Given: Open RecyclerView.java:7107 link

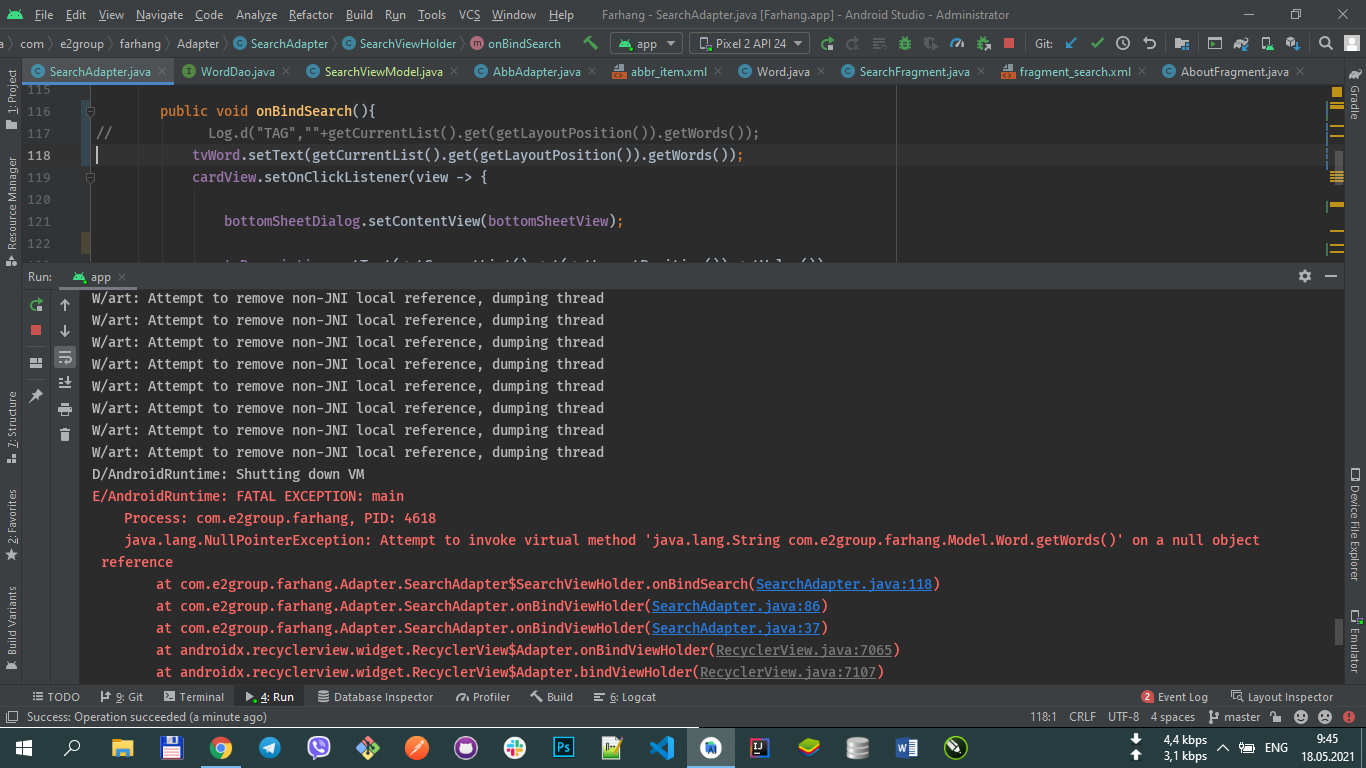Looking at the screenshot, I should [x=788, y=672].
